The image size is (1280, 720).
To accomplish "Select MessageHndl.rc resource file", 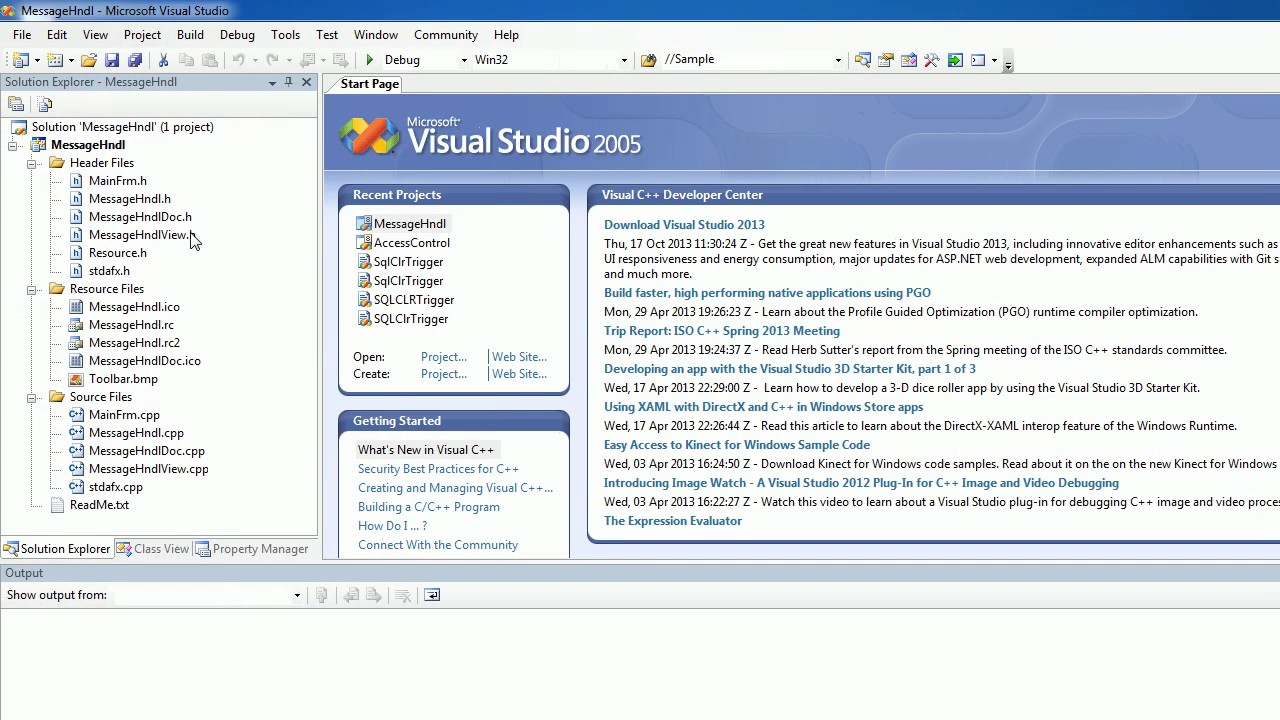I will click(x=131, y=325).
